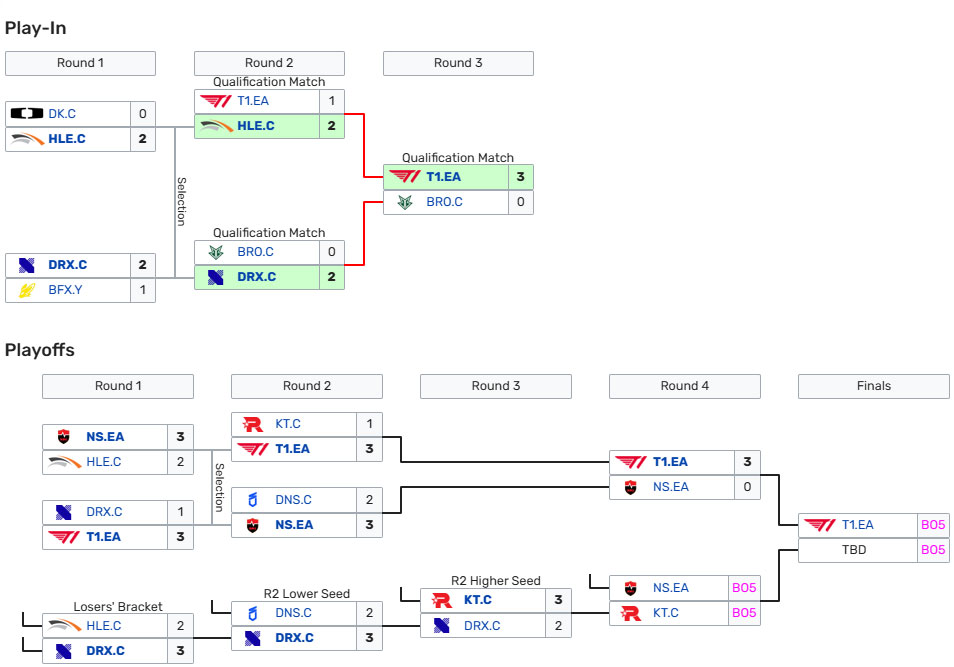The height and width of the screenshot is (667, 954).
Task: Click HLE.C logo in Play-In Round 2
Action: point(216,126)
